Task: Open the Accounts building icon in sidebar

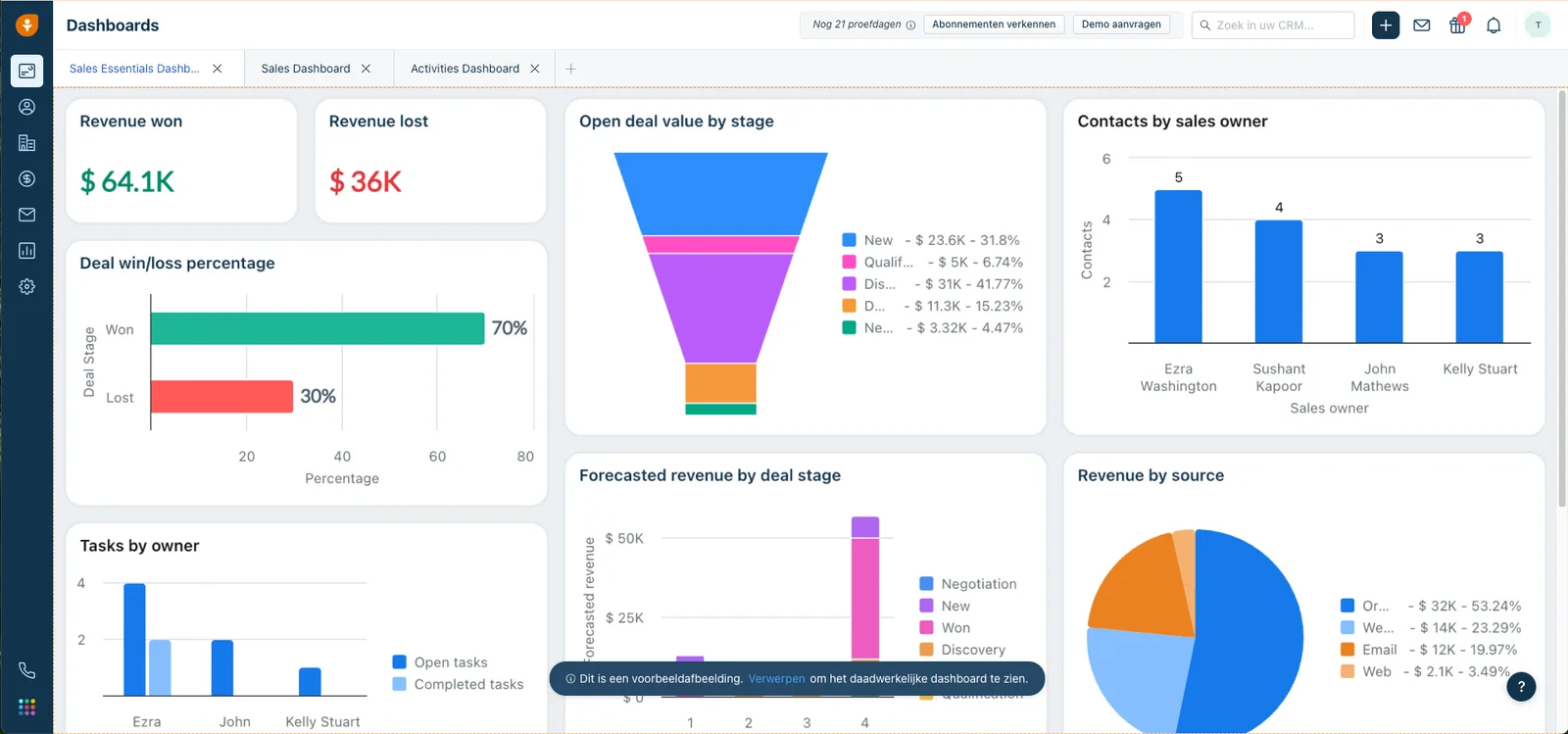Action: [x=26, y=143]
